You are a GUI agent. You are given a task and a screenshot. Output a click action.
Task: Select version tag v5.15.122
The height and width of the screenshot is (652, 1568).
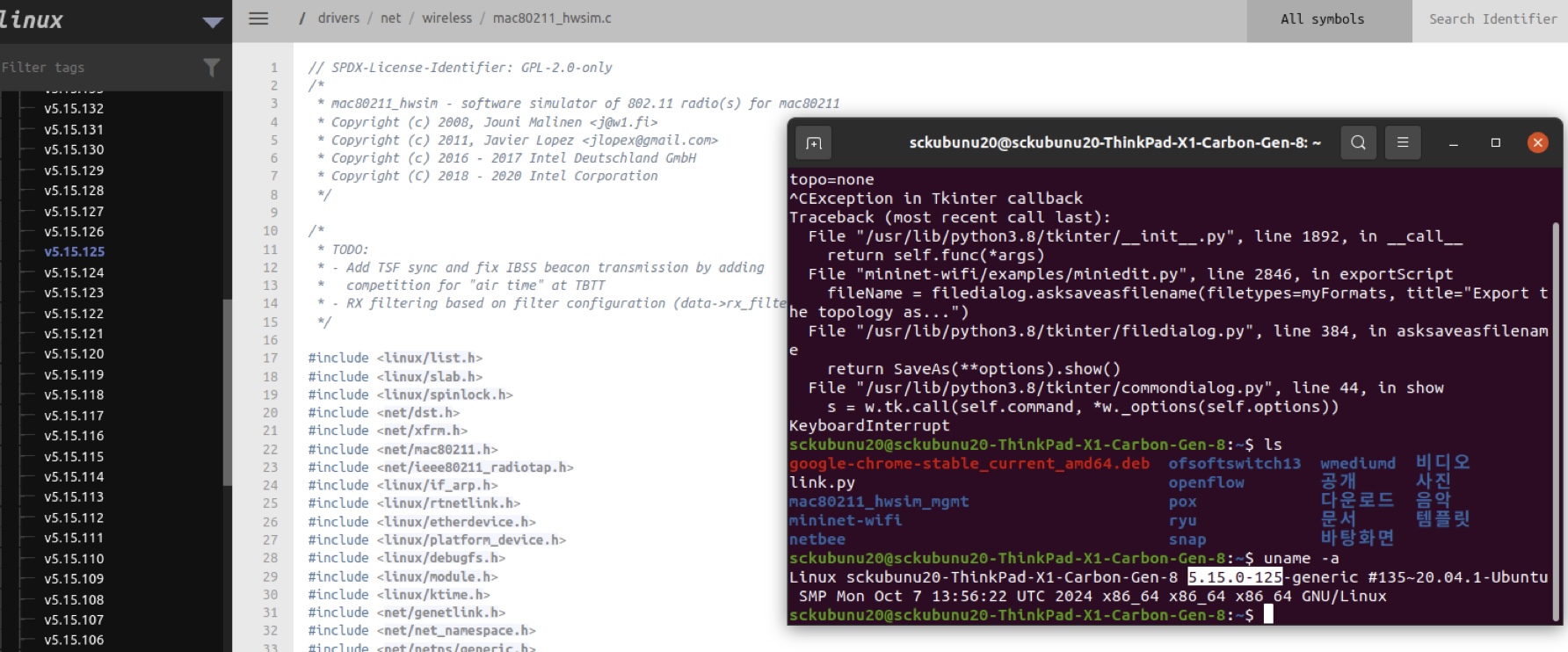tap(74, 313)
